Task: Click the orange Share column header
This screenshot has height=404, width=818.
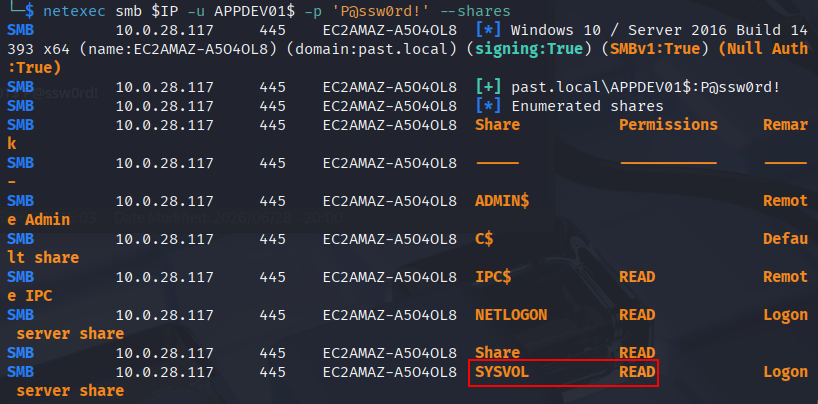Action: [x=497, y=125]
